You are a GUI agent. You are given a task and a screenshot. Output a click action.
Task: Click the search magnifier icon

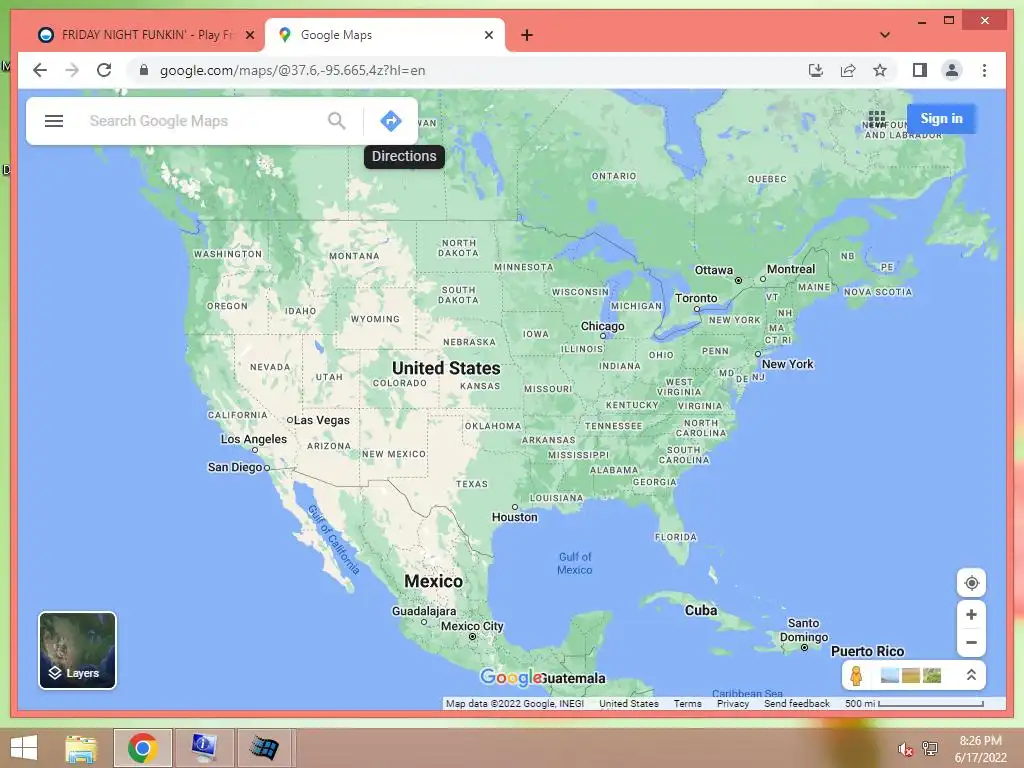[336, 121]
